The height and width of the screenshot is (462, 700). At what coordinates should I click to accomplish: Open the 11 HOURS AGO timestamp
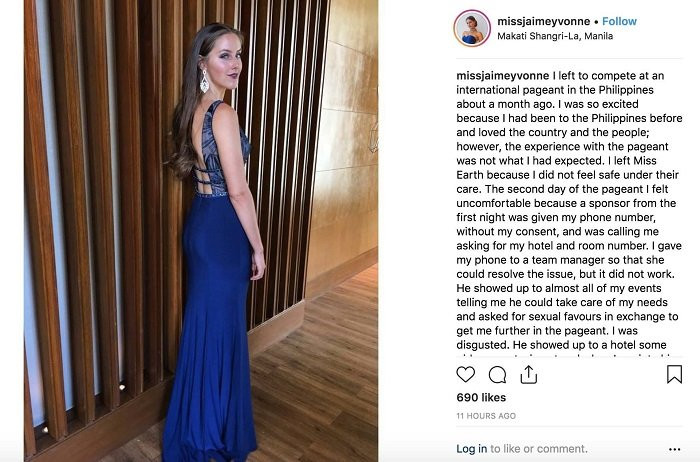pyautogui.click(x=486, y=415)
